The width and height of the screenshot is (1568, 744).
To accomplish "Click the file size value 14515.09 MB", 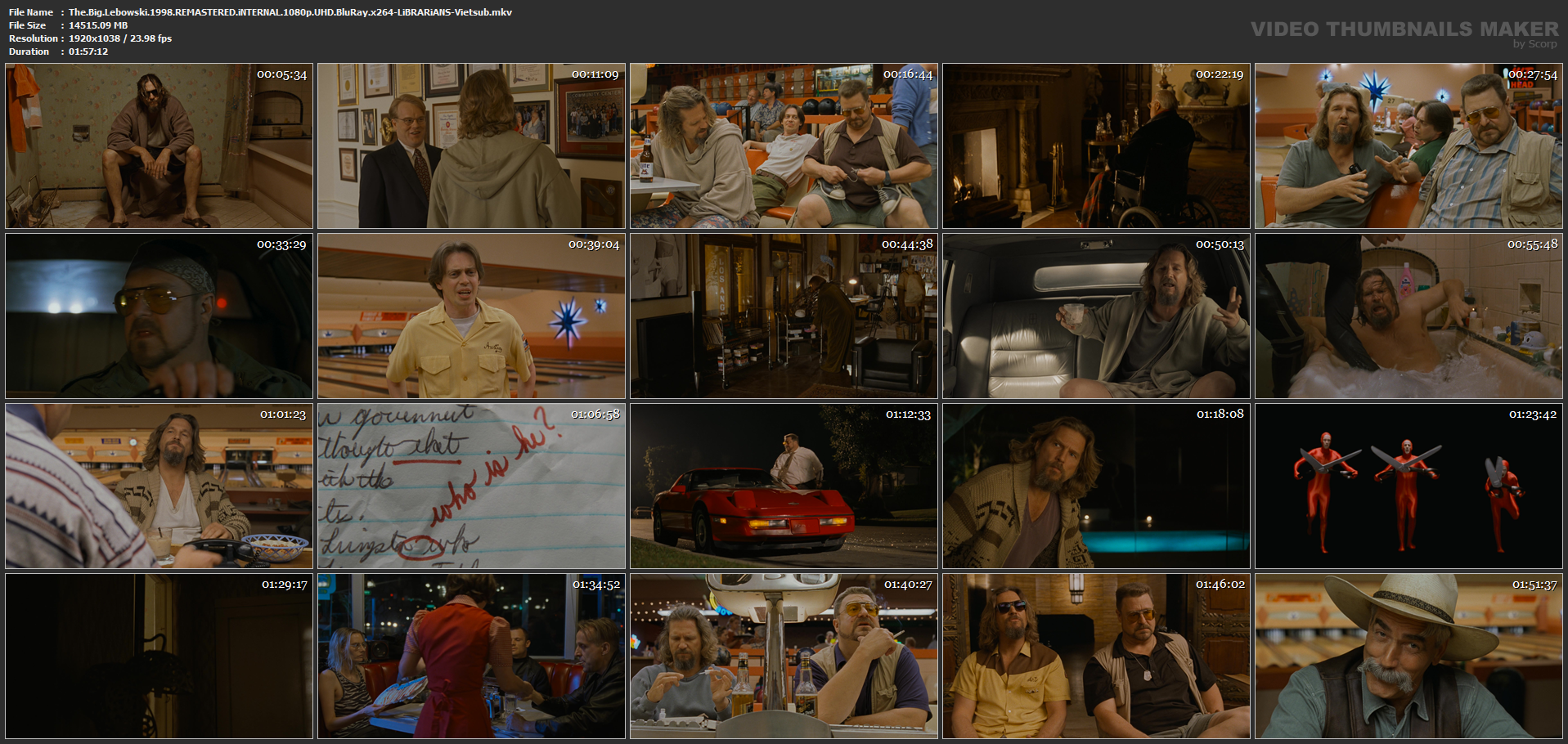I will [98, 25].
